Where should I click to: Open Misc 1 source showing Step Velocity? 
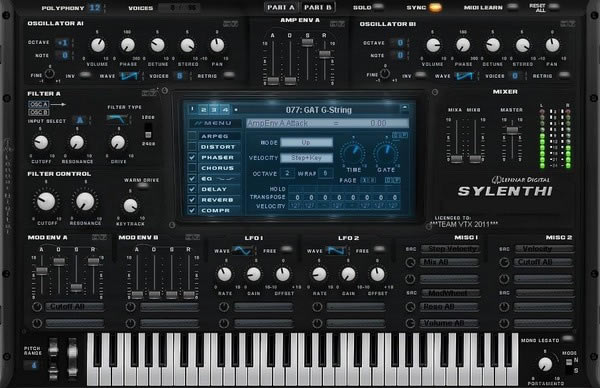click(x=450, y=249)
